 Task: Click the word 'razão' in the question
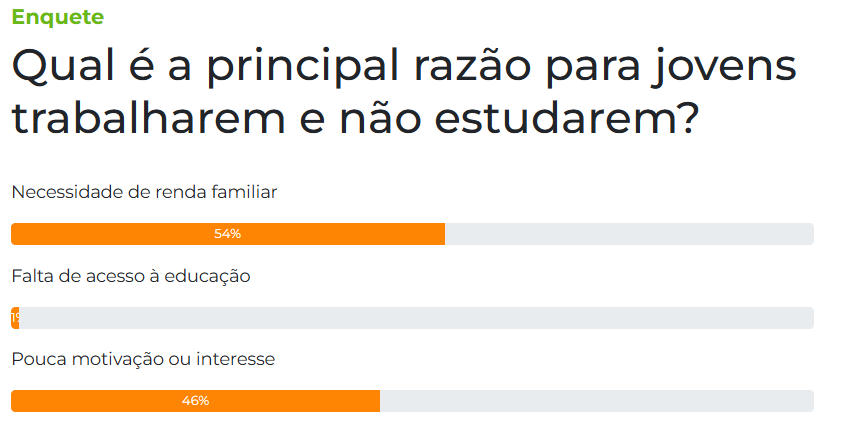click(473, 66)
